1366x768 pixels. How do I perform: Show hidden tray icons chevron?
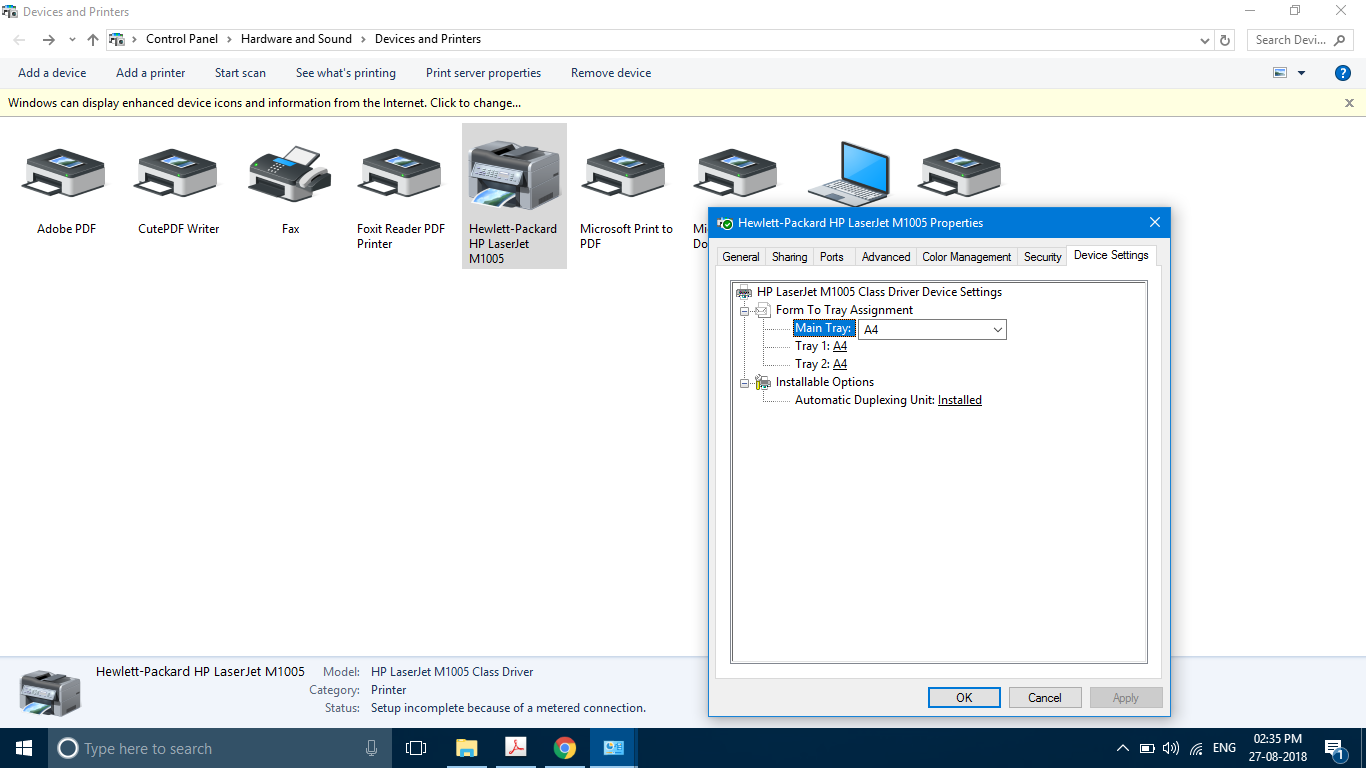1122,748
